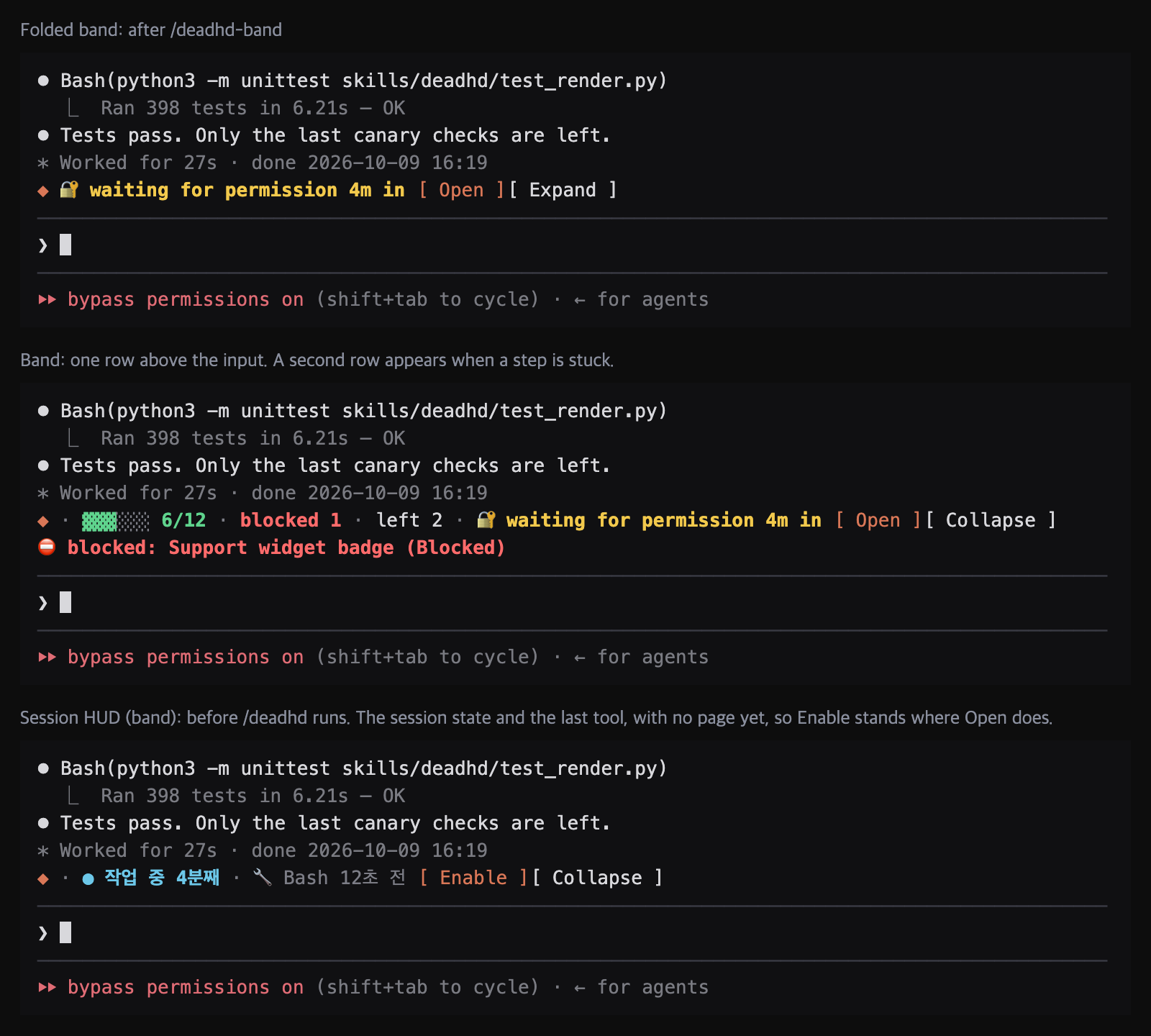Click the lock icon in folded band
The width and height of the screenshot is (1151, 1036).
point(69,190)
